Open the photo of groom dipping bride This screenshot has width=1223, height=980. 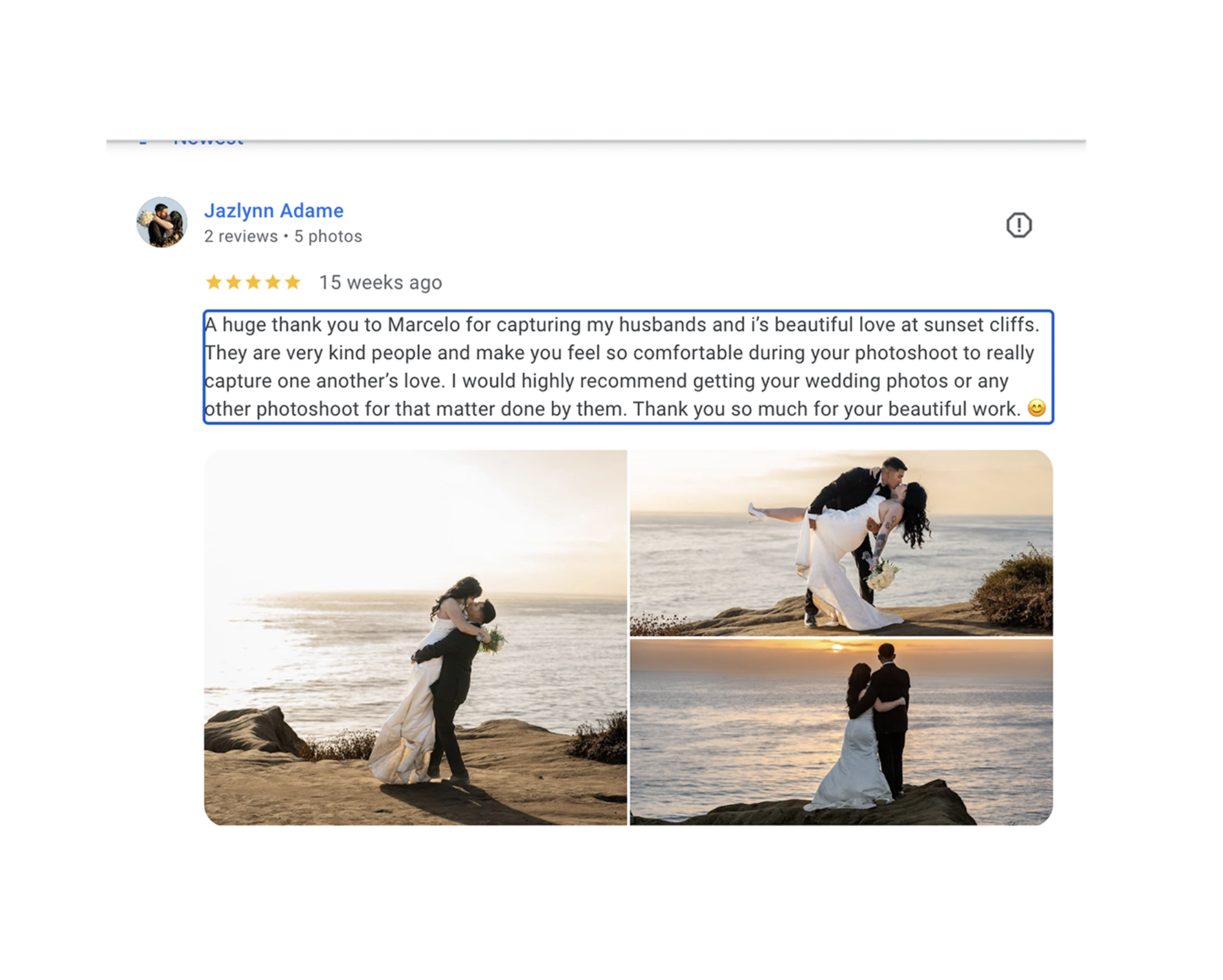(841, 543)
